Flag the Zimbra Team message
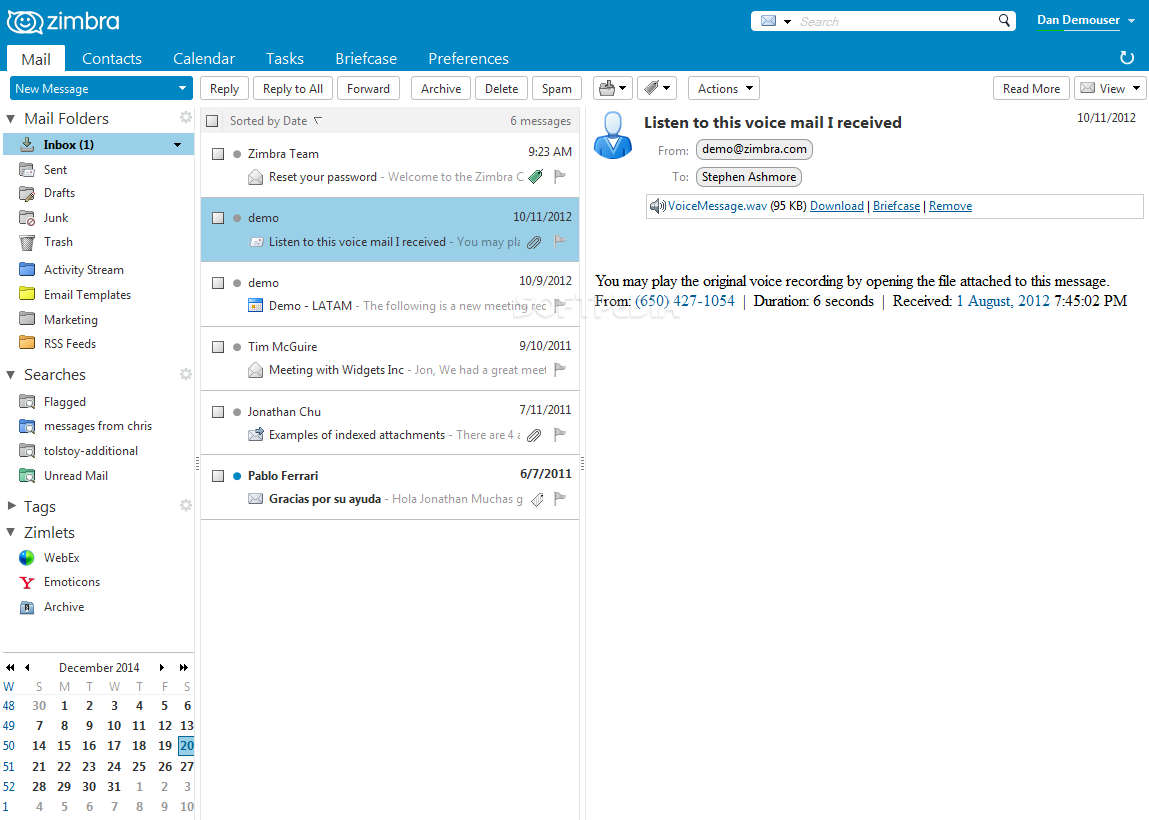 pyautogui.click(x=560, y=176)
